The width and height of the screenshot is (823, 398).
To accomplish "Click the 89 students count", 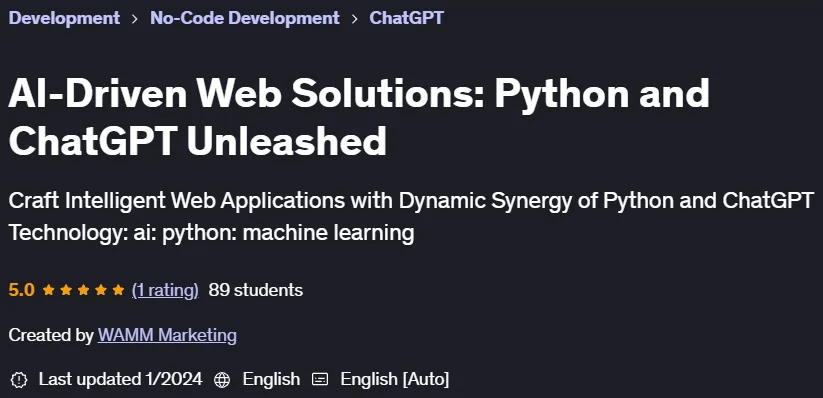I will click(256, 290).
